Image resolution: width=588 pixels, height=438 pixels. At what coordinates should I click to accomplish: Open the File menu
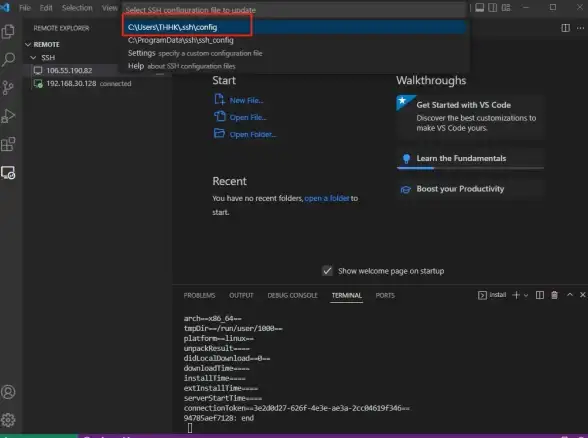(25, 8)
